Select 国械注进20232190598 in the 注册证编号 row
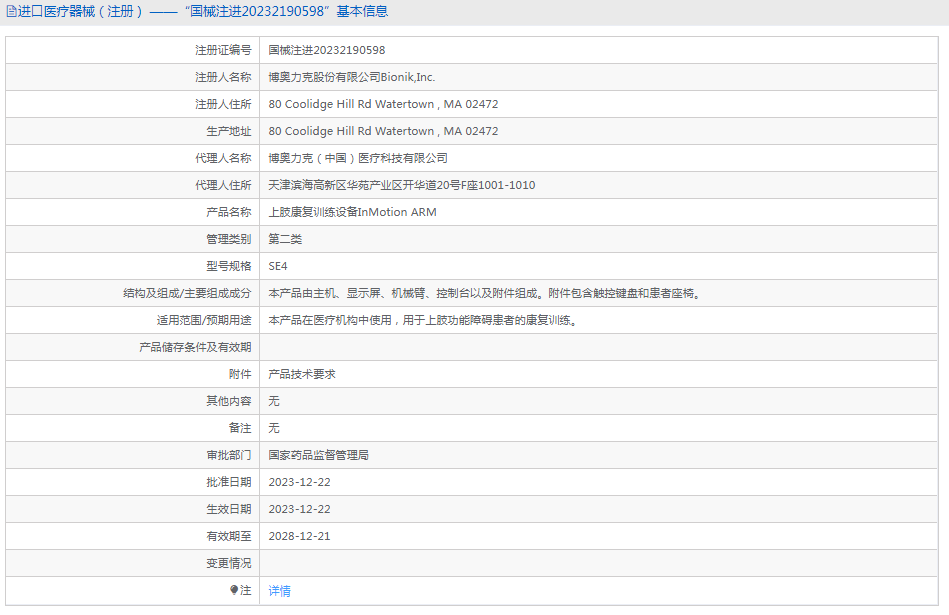 point(327,50)
